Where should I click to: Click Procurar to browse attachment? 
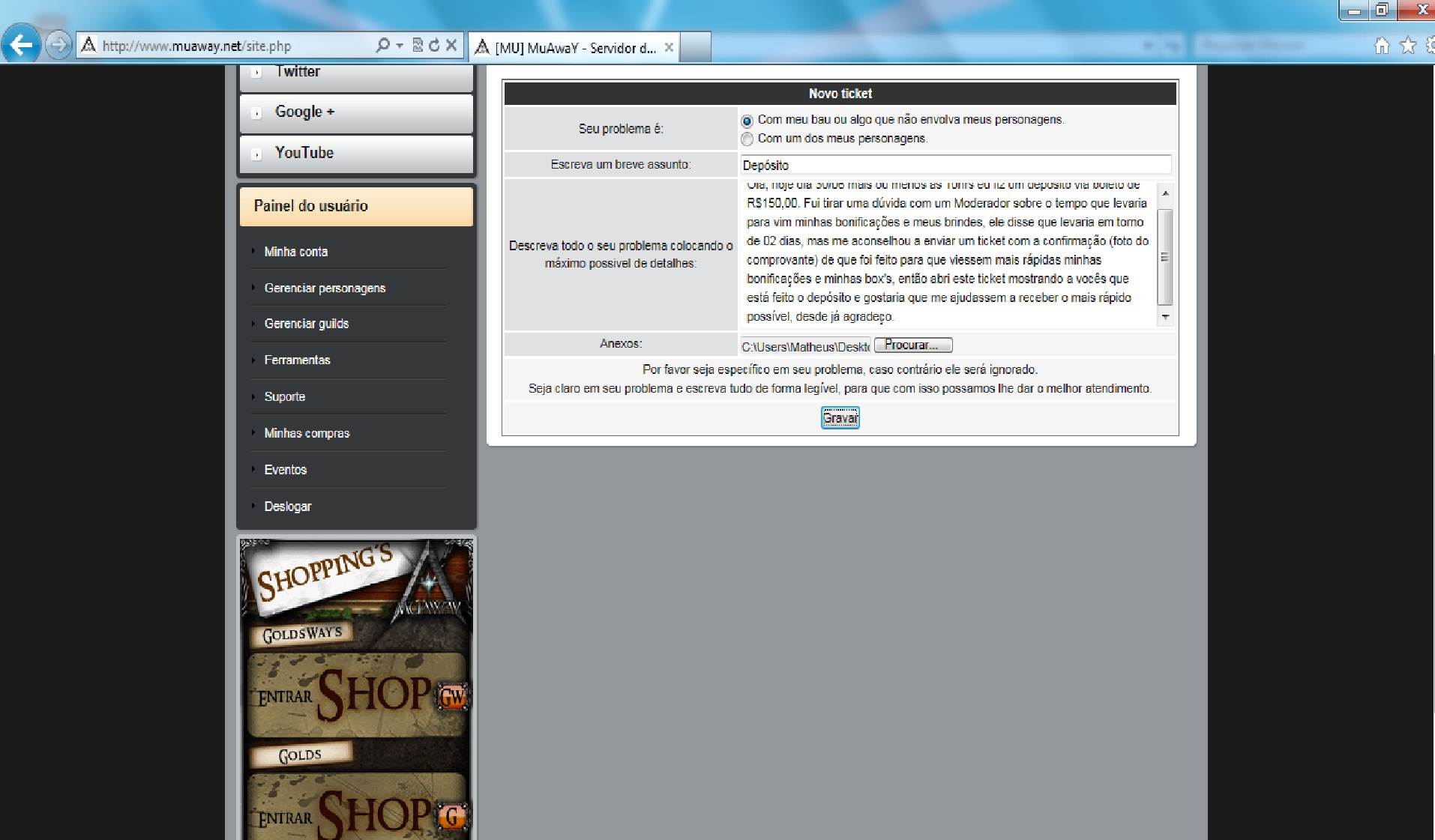click(x=912, y=345)
